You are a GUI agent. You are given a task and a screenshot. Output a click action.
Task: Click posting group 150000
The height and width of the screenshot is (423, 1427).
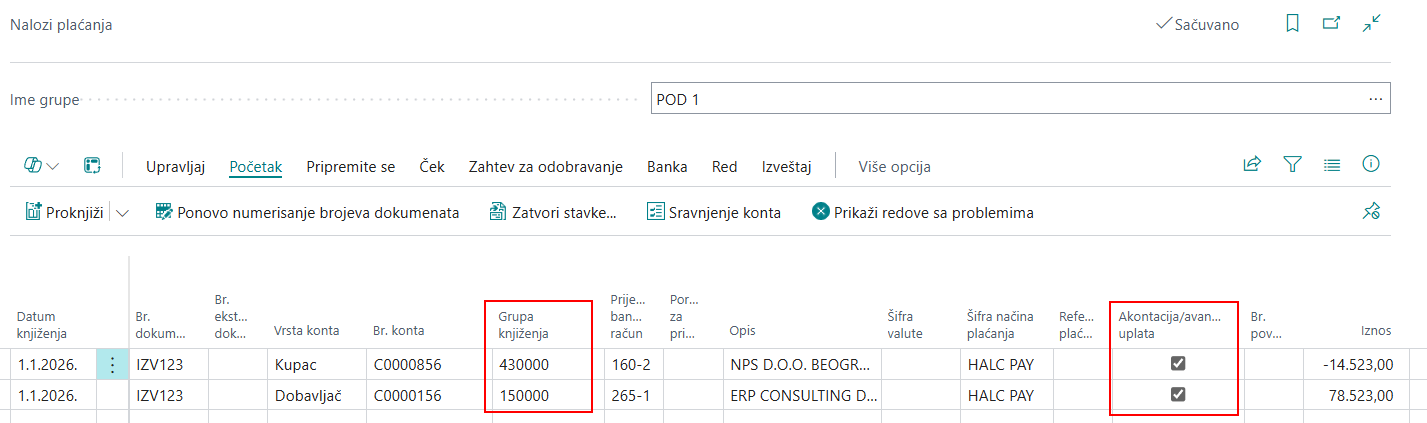click(x=524, y=395)
